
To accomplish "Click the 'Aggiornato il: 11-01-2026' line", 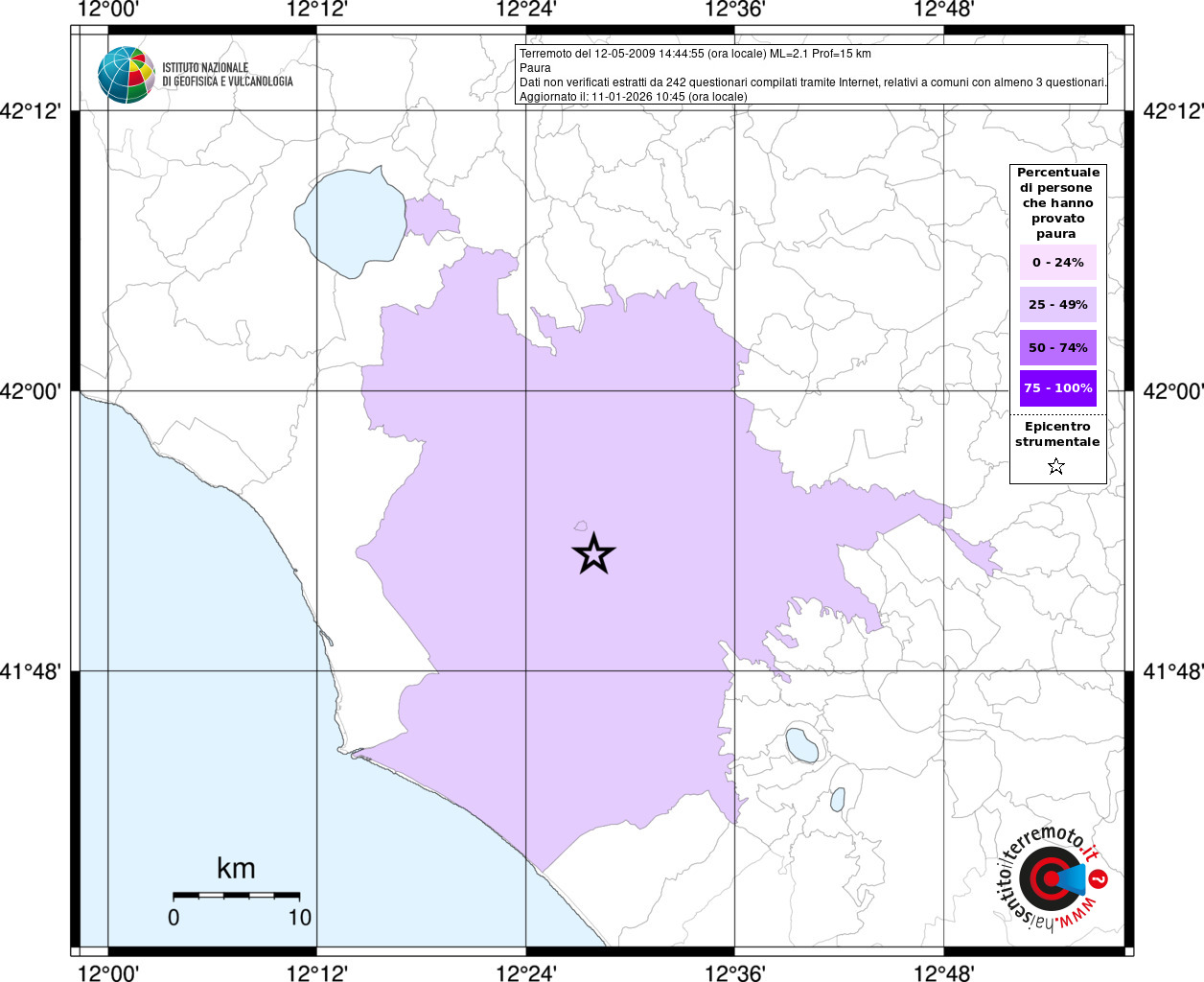I will 633,97.
